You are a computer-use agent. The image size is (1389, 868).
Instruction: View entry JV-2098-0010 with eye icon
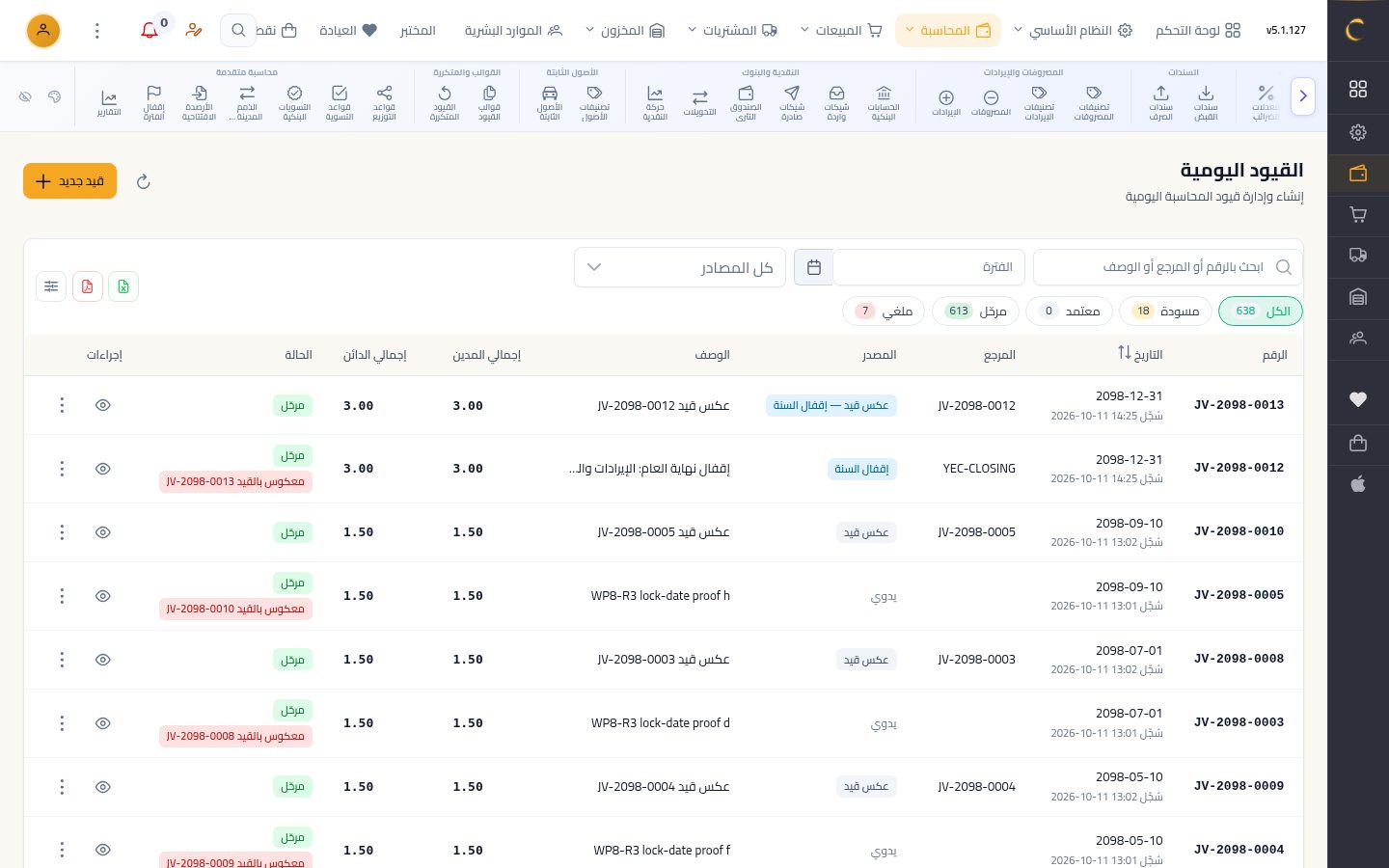103,532
